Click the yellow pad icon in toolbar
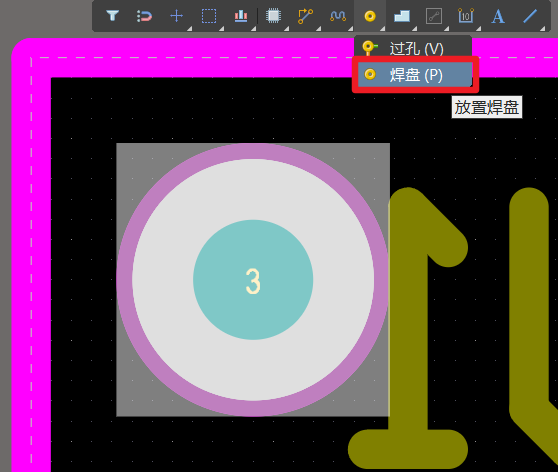 [370, 16]
